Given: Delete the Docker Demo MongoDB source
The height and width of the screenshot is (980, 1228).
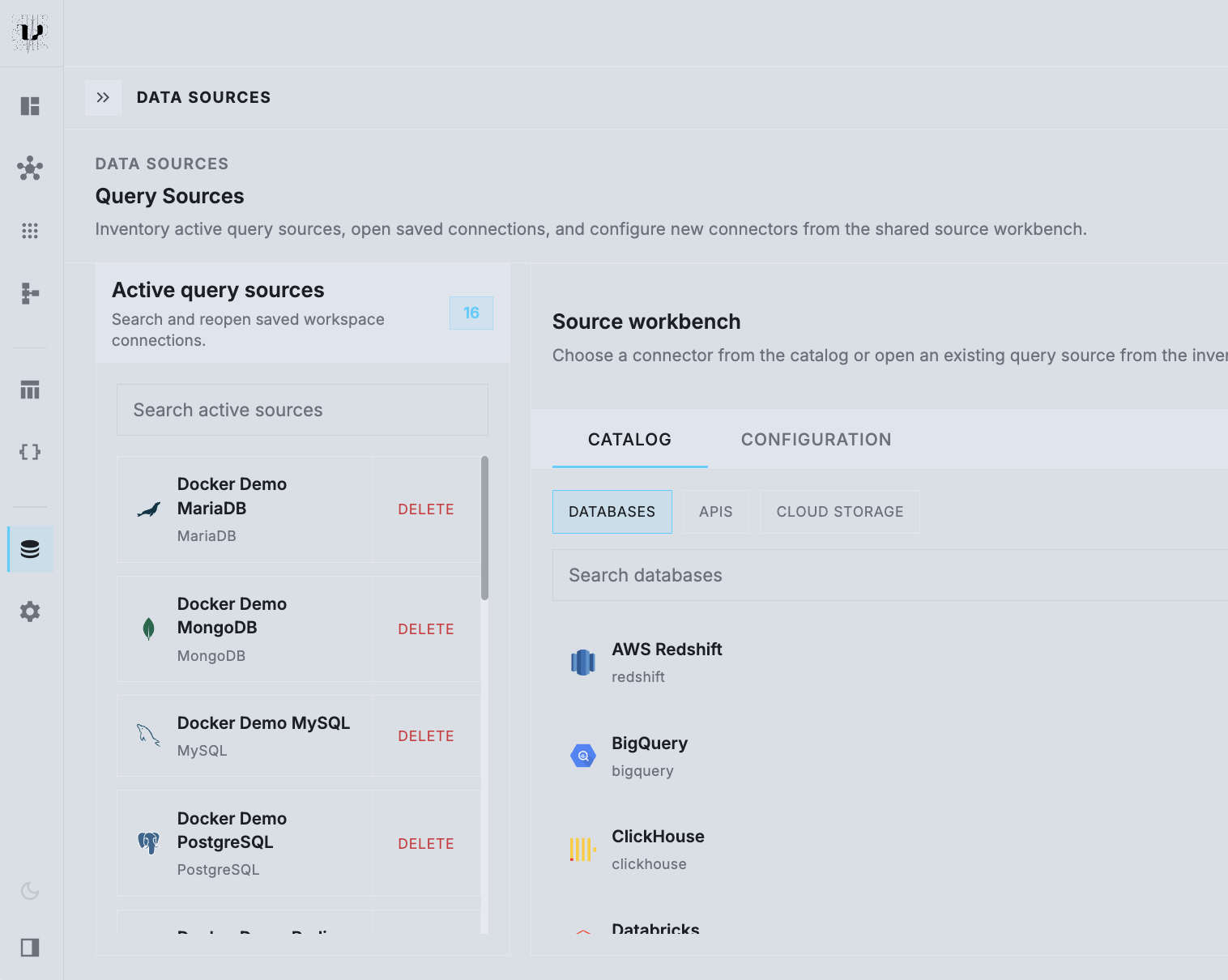Looking at the screenshot, I should pyautogui.click(x=426, y=628).
